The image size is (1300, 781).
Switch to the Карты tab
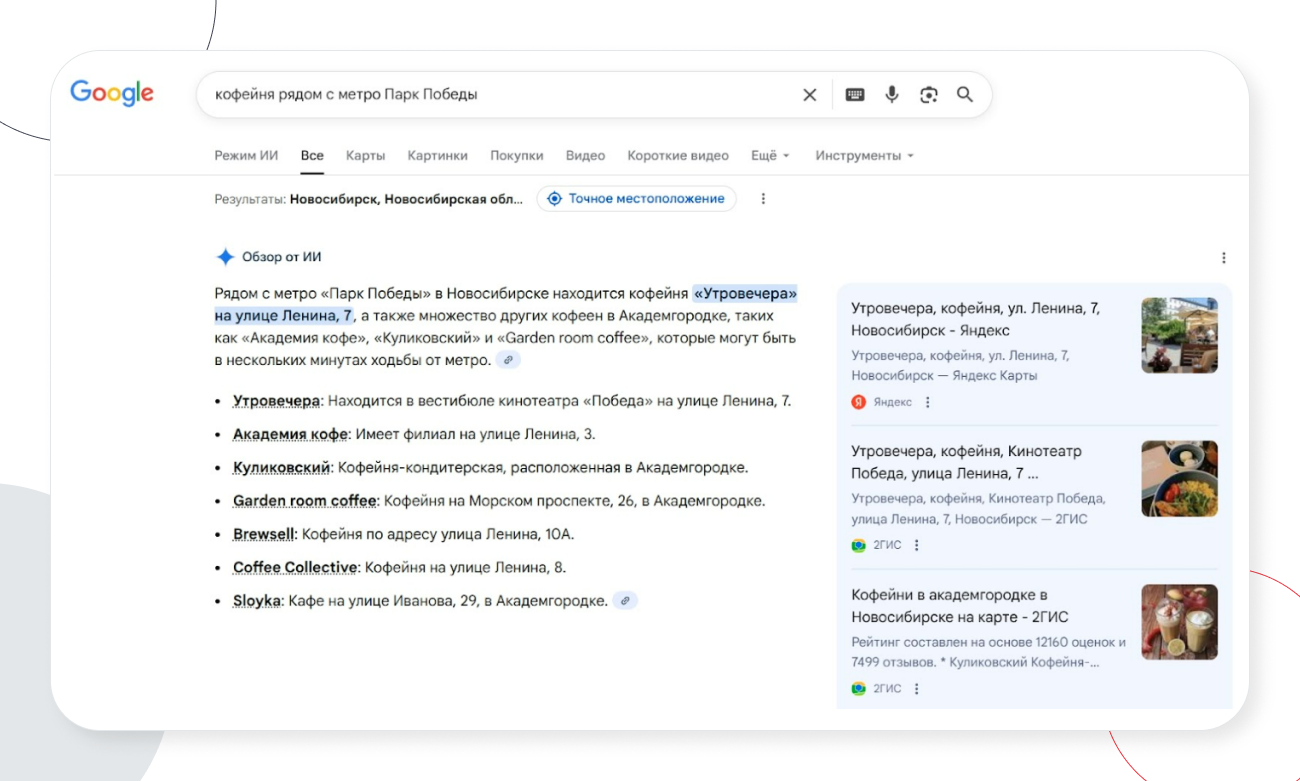[365, 156]
